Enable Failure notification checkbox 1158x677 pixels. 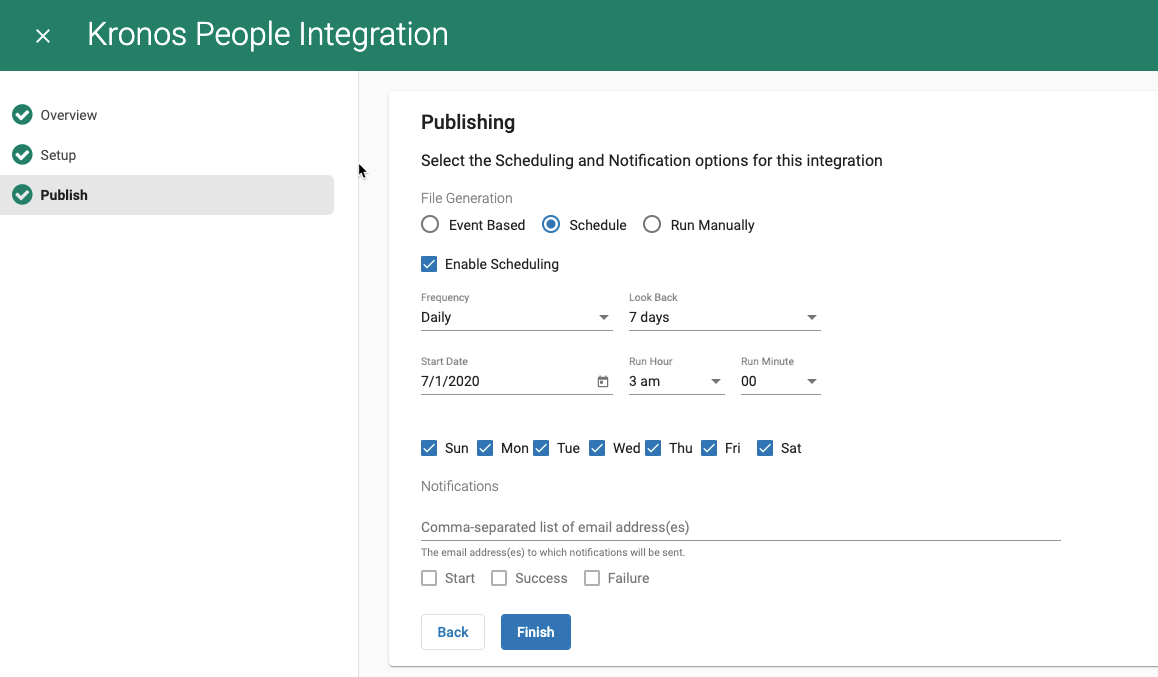592,578
